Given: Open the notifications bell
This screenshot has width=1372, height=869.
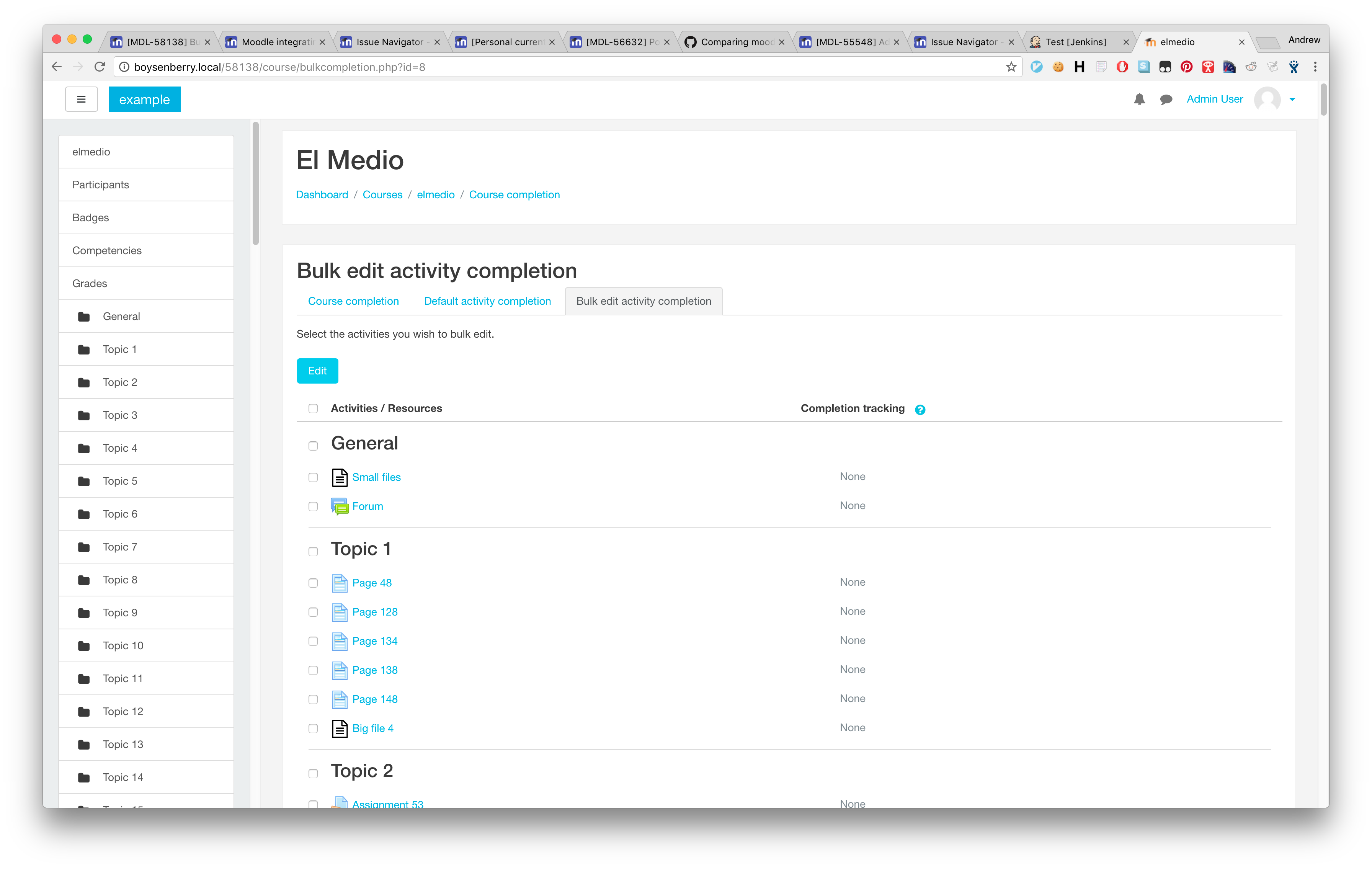Looking at the screenshot, I should [x=1139, y=99].
